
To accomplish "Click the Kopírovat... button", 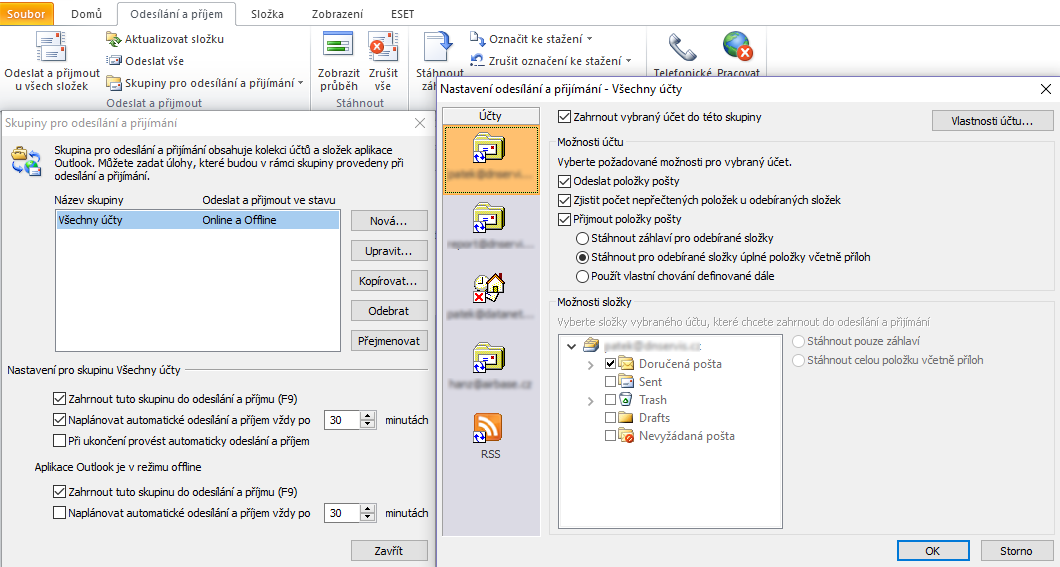I will tap(389, 281).
